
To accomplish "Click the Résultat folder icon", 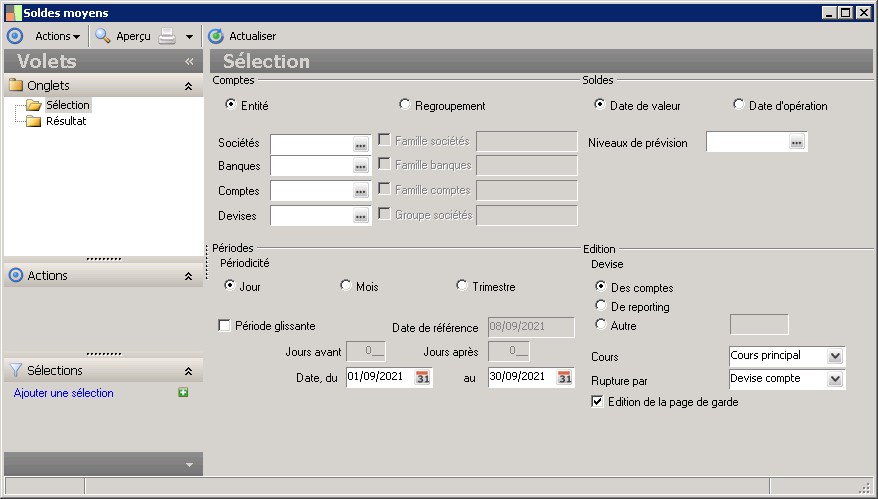I will 34,121.
